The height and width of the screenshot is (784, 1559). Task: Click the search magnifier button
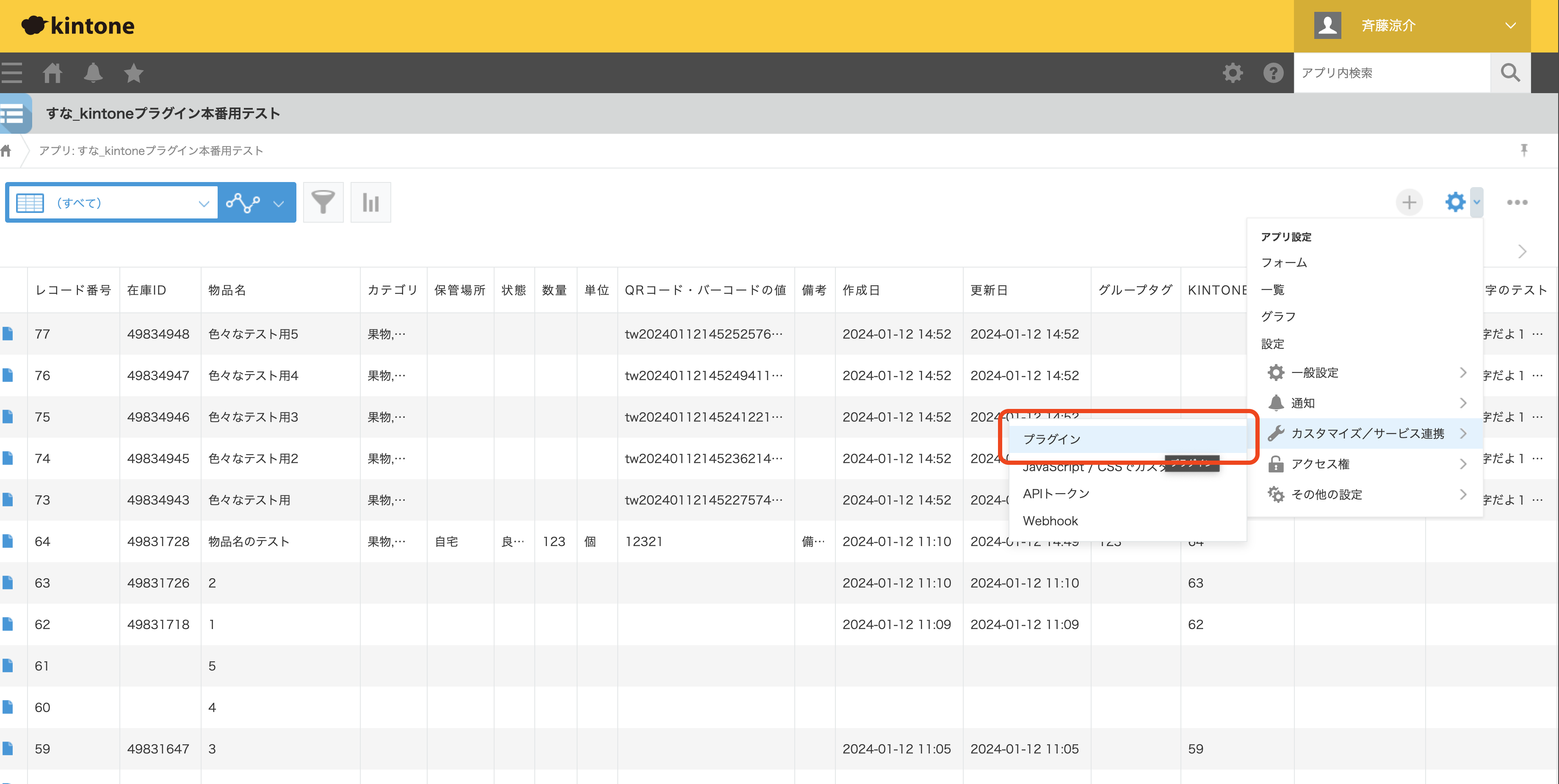[x=1511, y=73]
